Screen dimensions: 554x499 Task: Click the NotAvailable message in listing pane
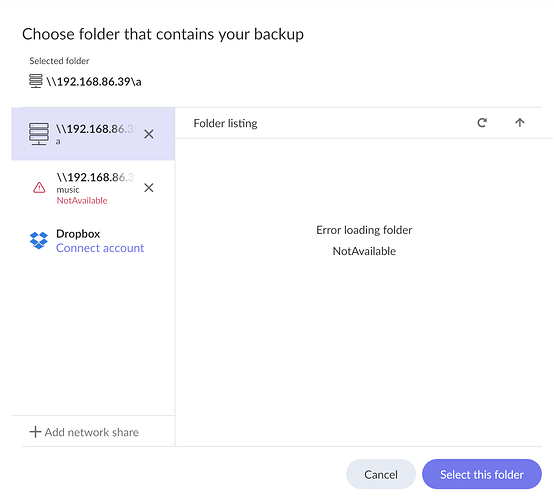(364, 251)
